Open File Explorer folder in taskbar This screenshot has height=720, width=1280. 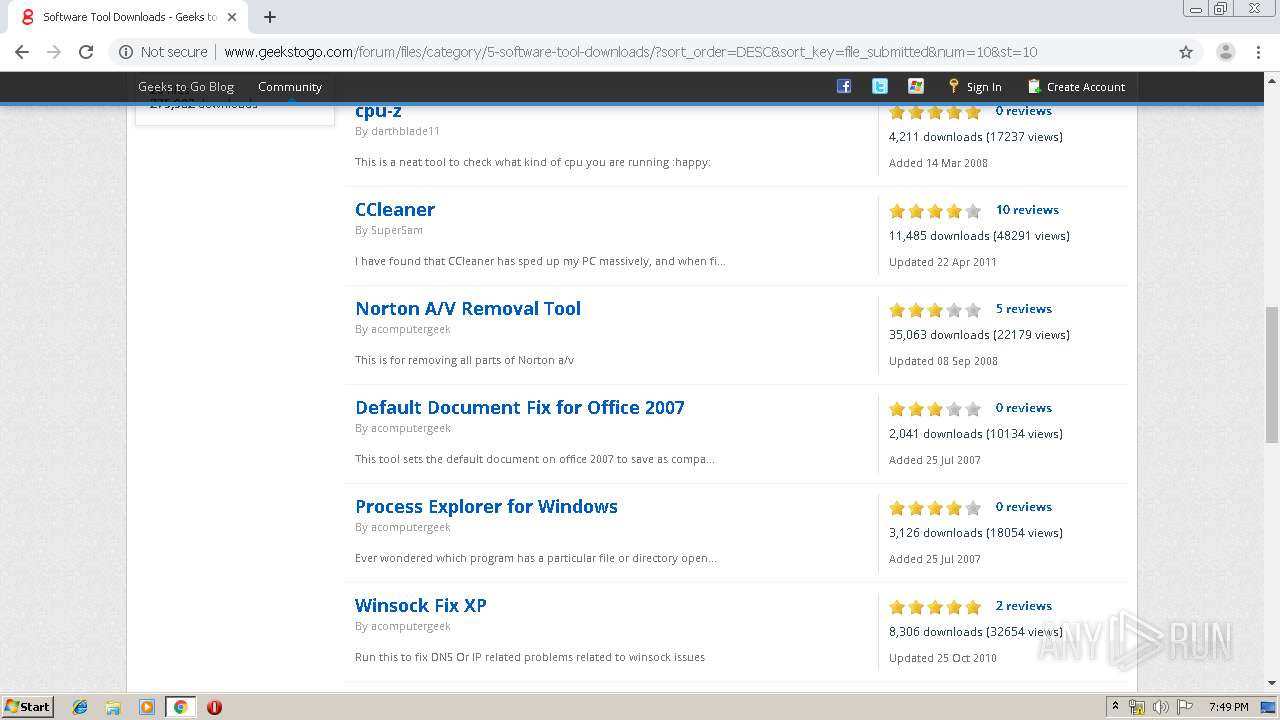[x=113, y=707]
